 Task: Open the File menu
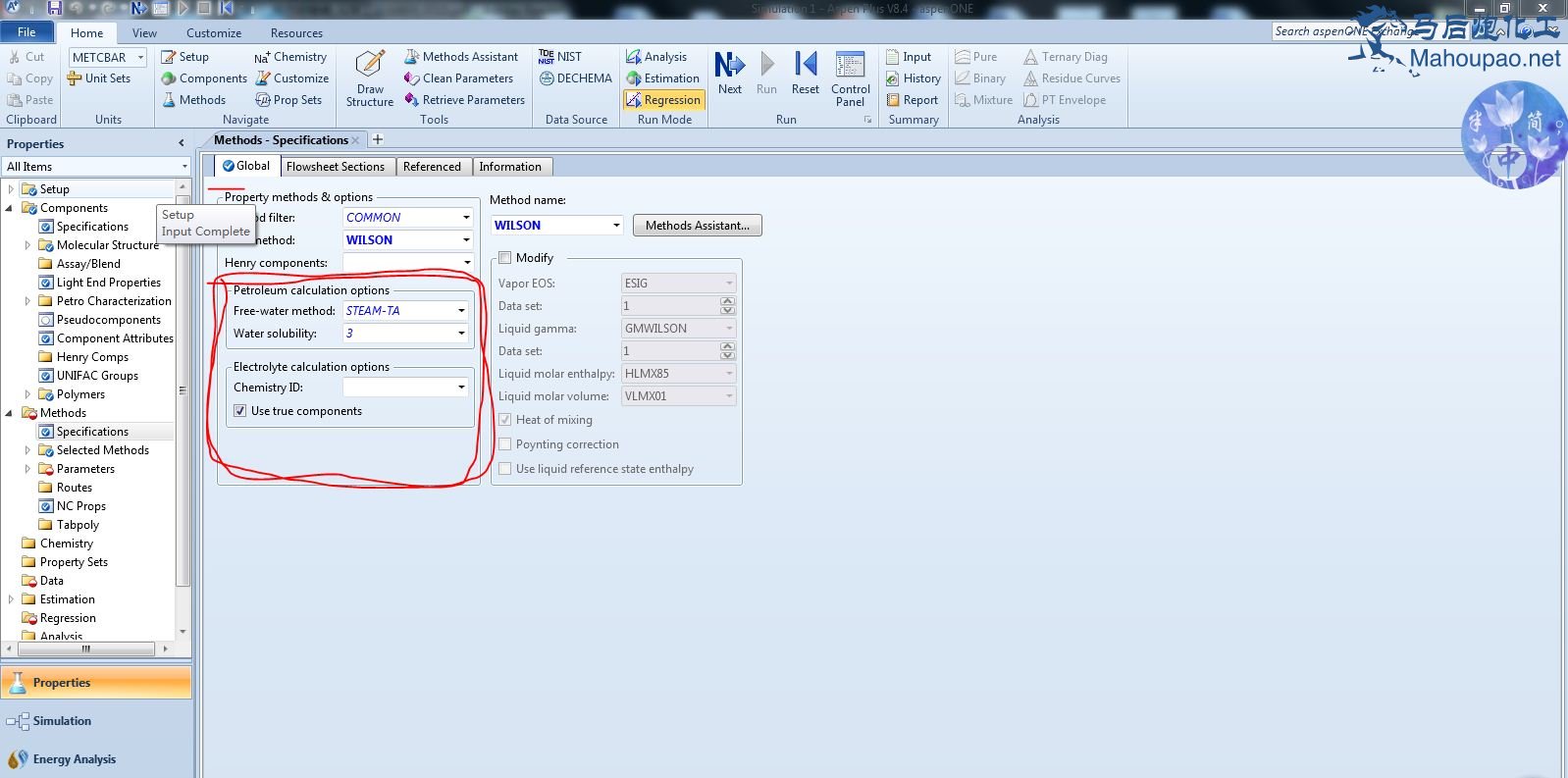tap(26, 32)
